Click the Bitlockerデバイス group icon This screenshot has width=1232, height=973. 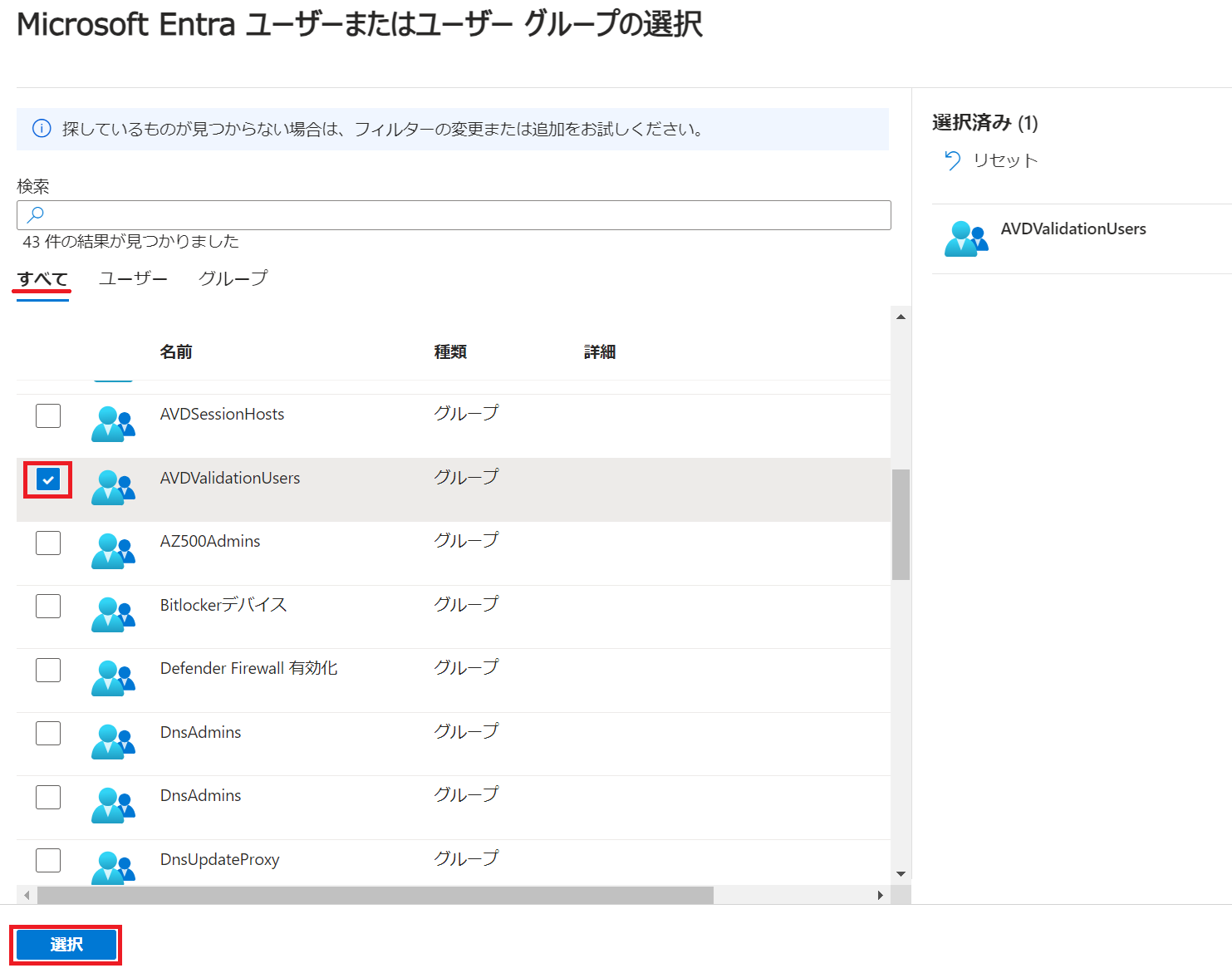click(x=113, y=615)
